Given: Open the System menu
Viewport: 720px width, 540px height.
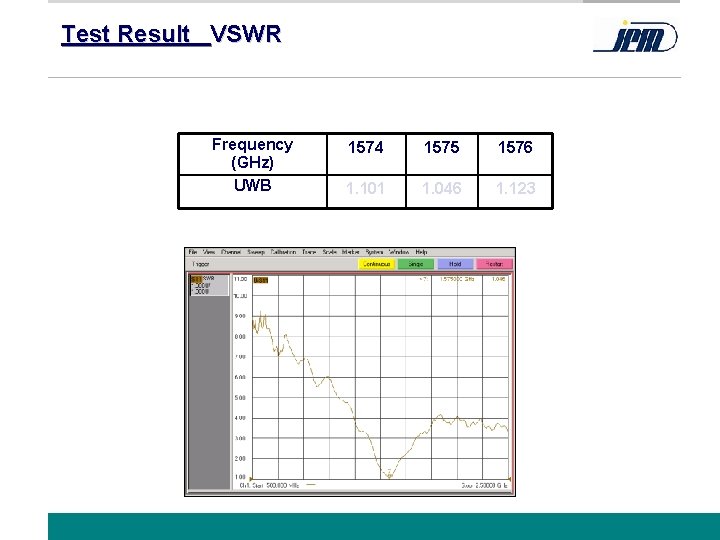Looking at the screenshot, I should (x=374, y=252).
